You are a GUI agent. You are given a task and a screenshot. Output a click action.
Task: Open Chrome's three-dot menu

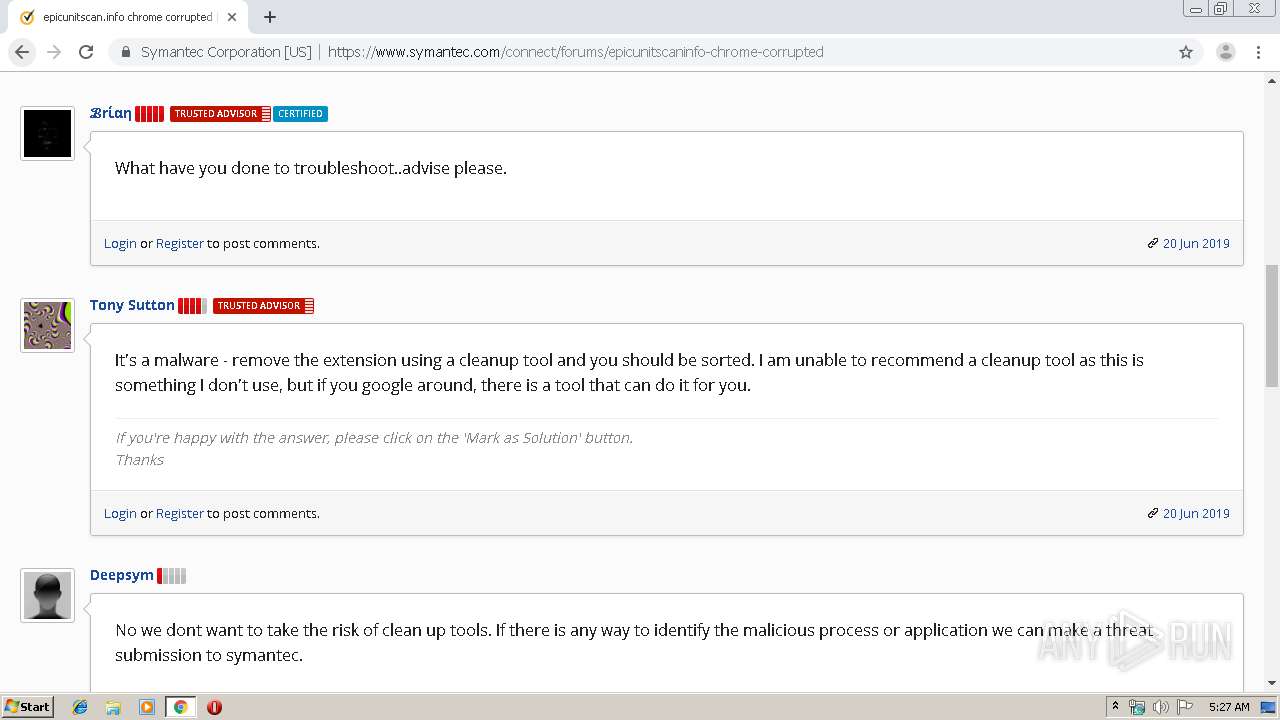pyautogui.click(x=1258, y=52)
